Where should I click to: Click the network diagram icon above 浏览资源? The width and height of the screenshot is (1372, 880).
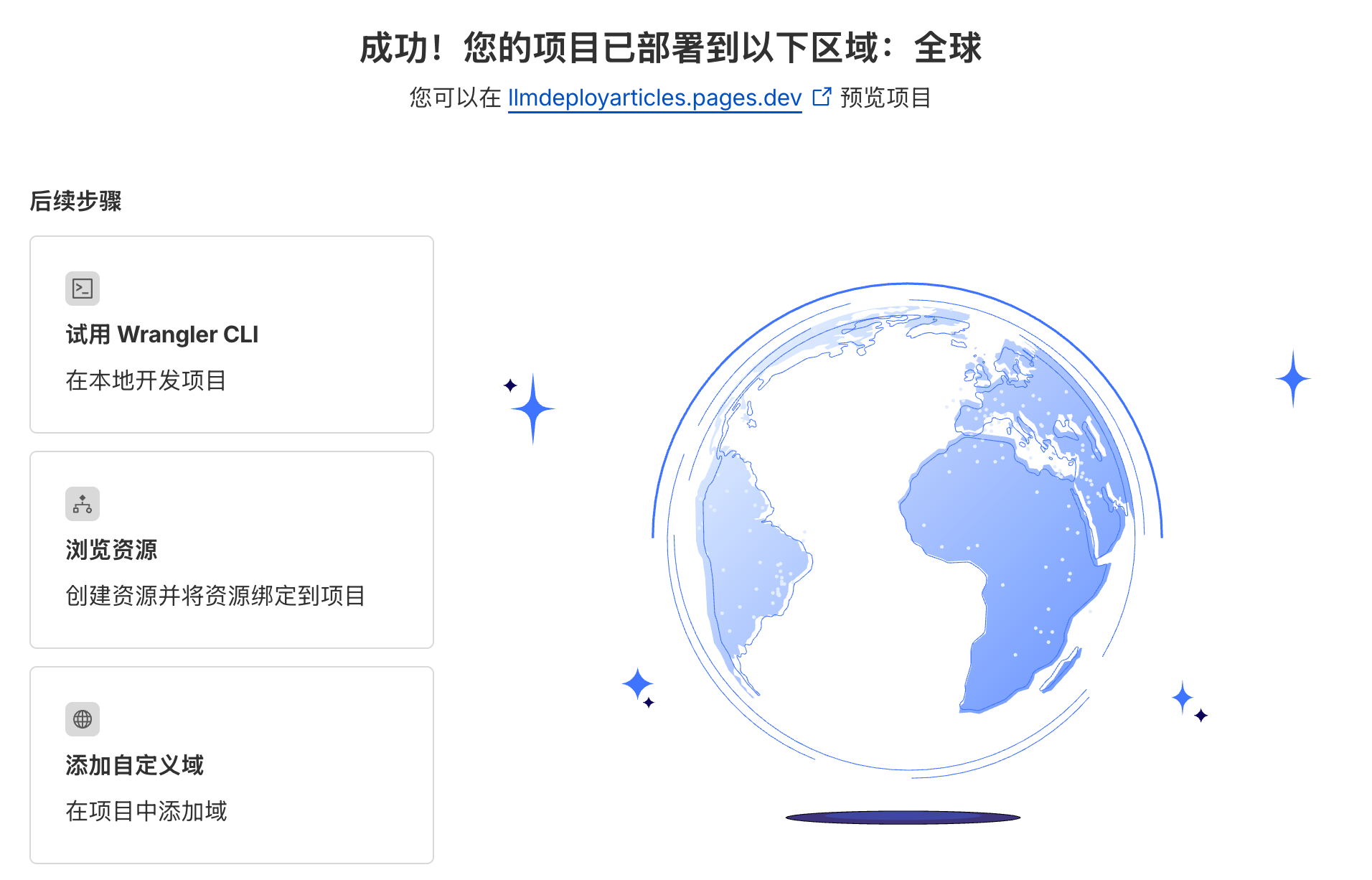click(x=83, y=504)
